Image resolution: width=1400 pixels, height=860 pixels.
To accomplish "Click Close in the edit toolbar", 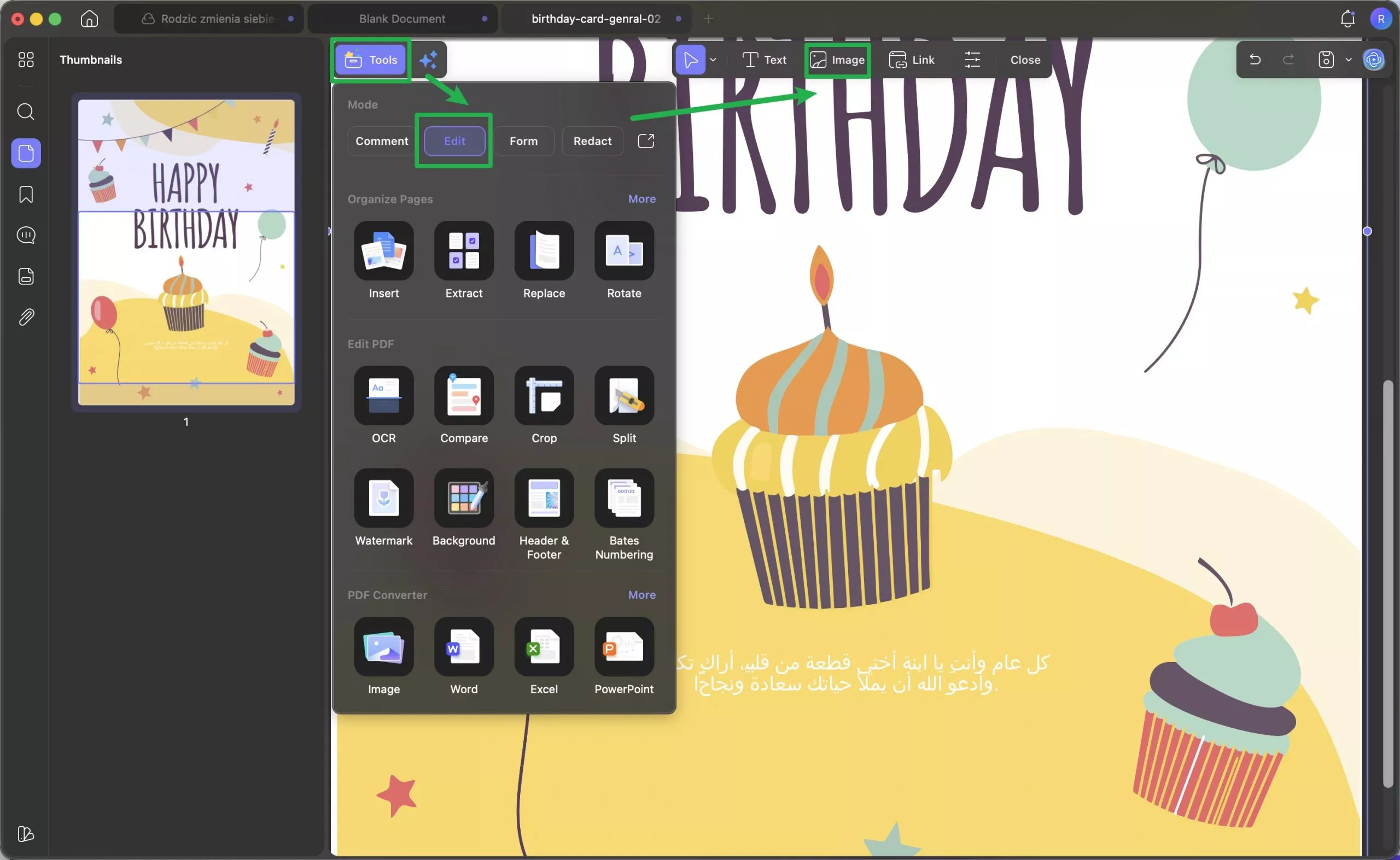I will point(1024,60).
